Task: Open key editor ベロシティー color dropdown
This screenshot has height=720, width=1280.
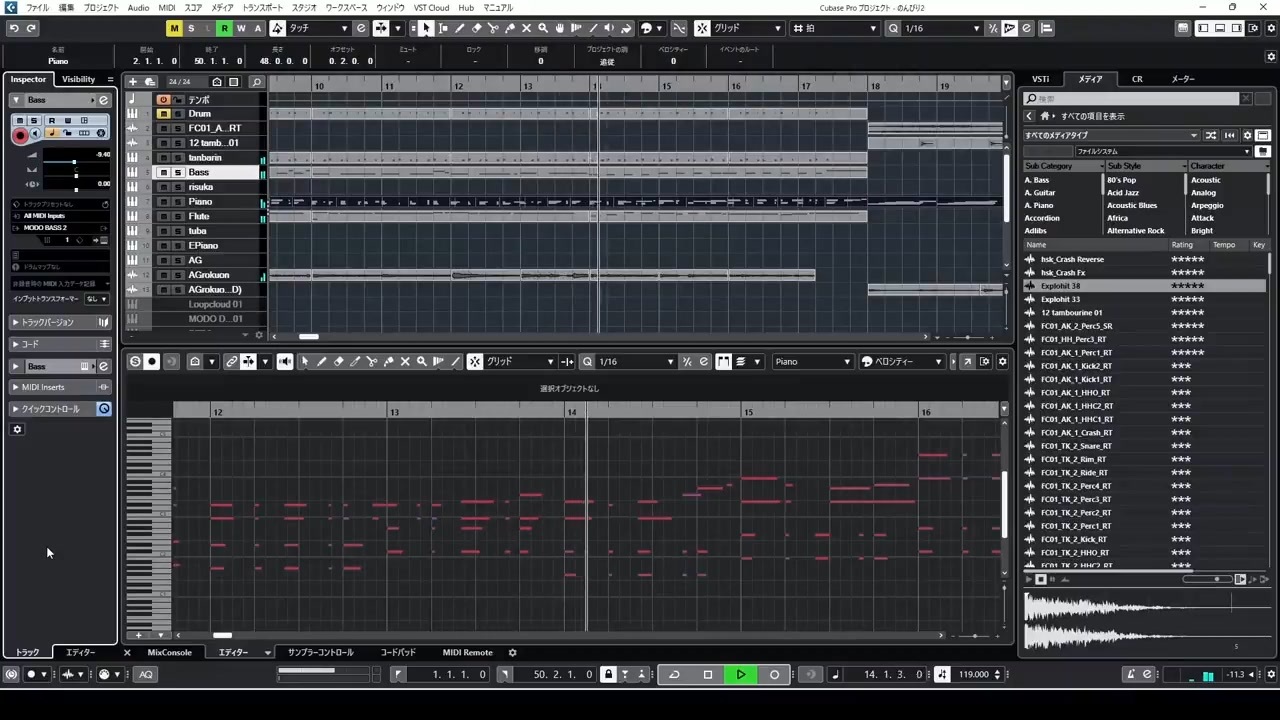Action: tap(901, 362)
